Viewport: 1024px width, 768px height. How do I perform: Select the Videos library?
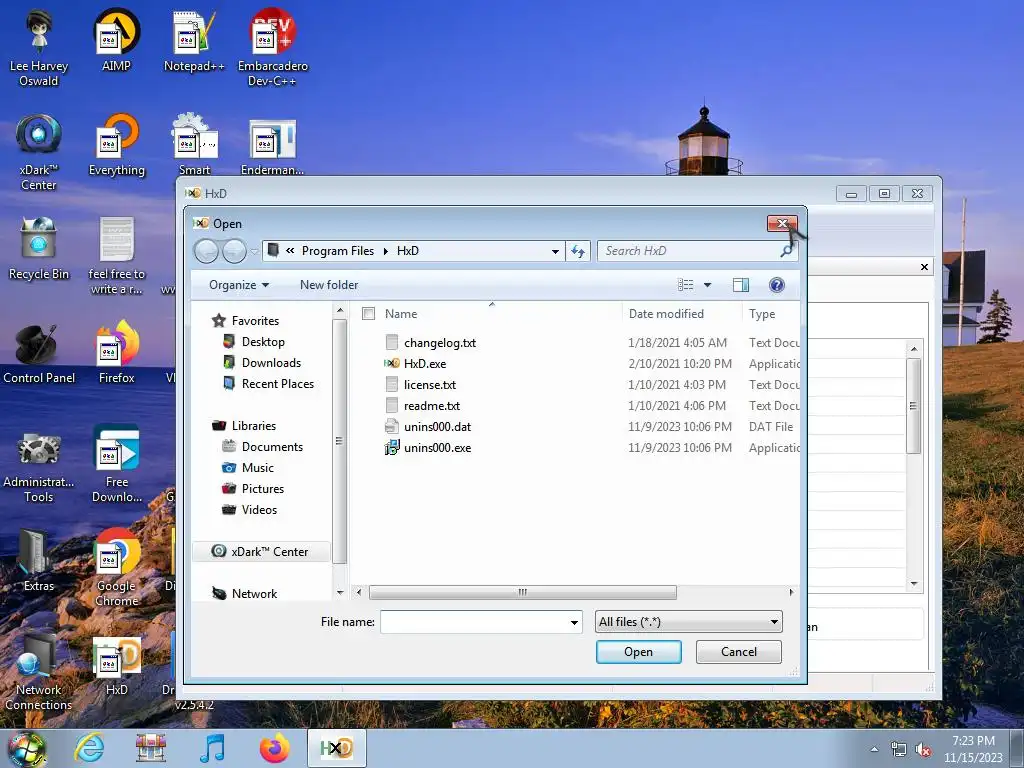pyautogui.click(x=259, y=509)
